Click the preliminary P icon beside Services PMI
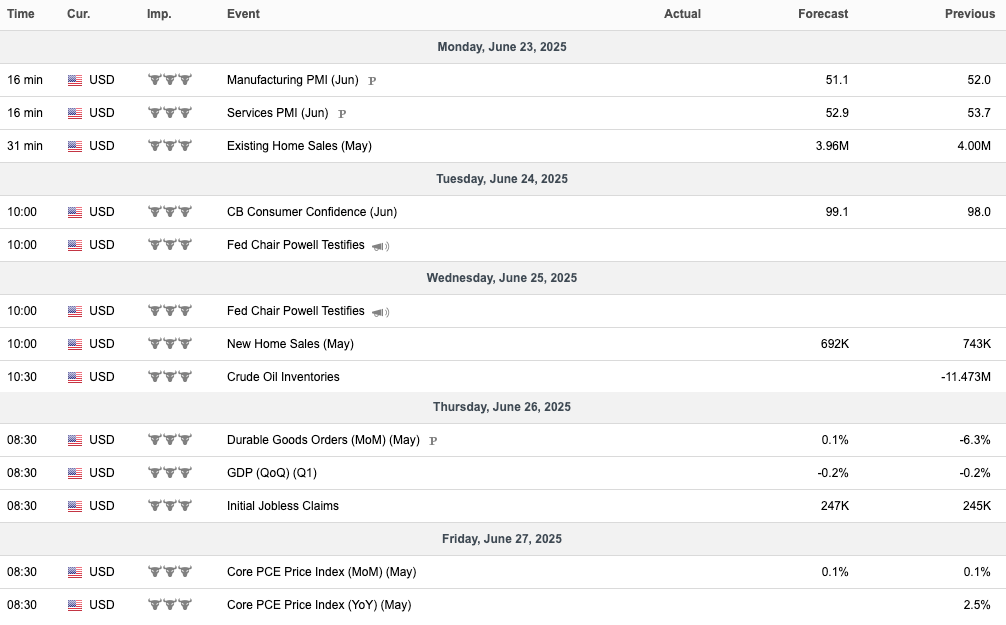 342,114
